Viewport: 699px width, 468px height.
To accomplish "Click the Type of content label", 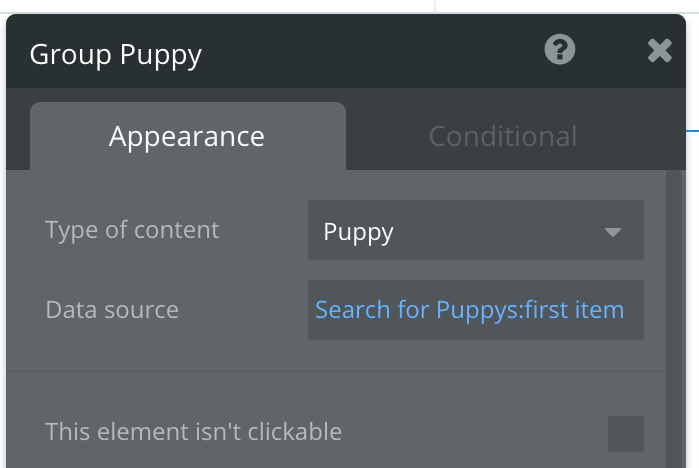I will point(132,230).
